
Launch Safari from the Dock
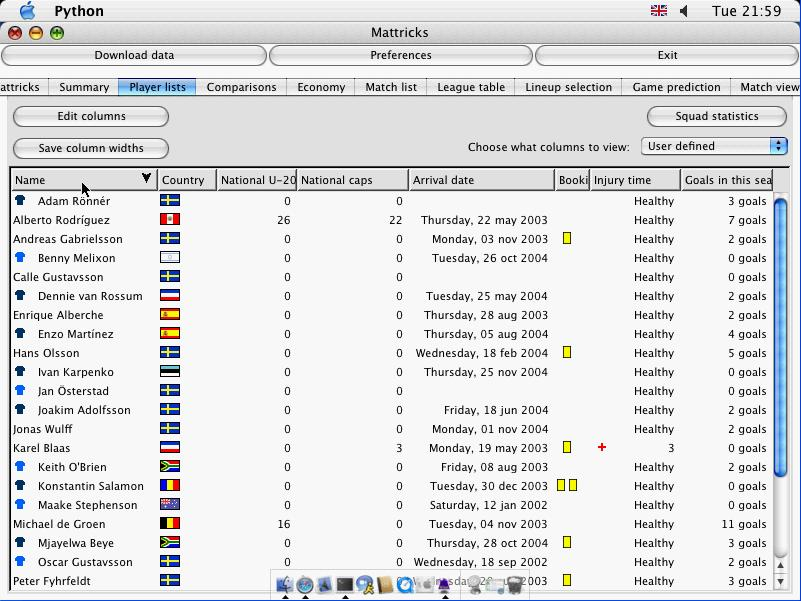click(305, 584)
